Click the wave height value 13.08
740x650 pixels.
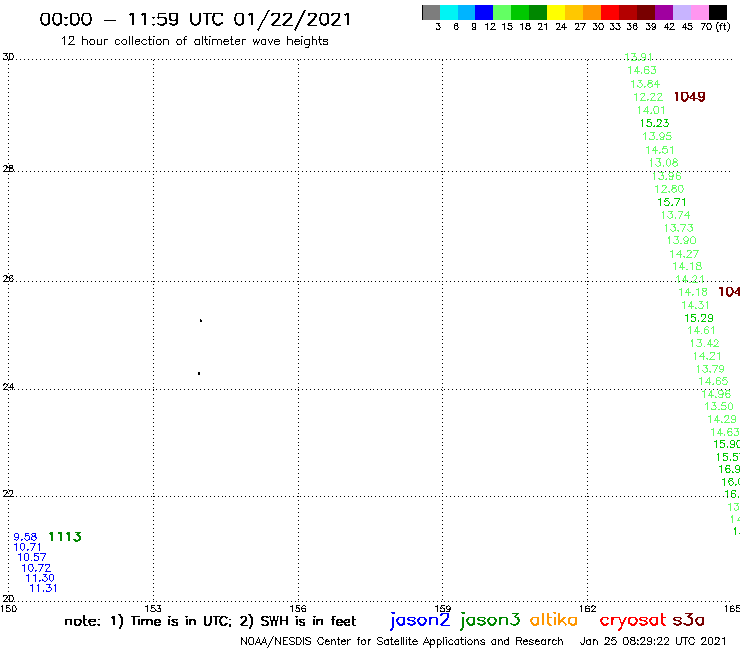pos(664,163)
